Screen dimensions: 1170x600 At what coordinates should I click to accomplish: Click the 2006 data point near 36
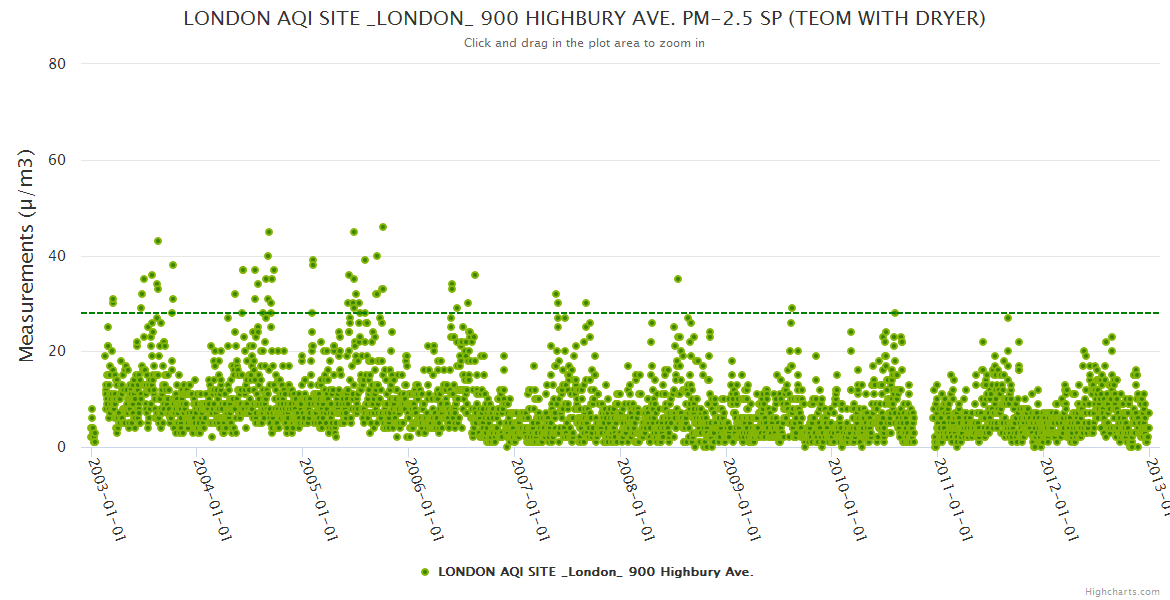click(475, 275)
